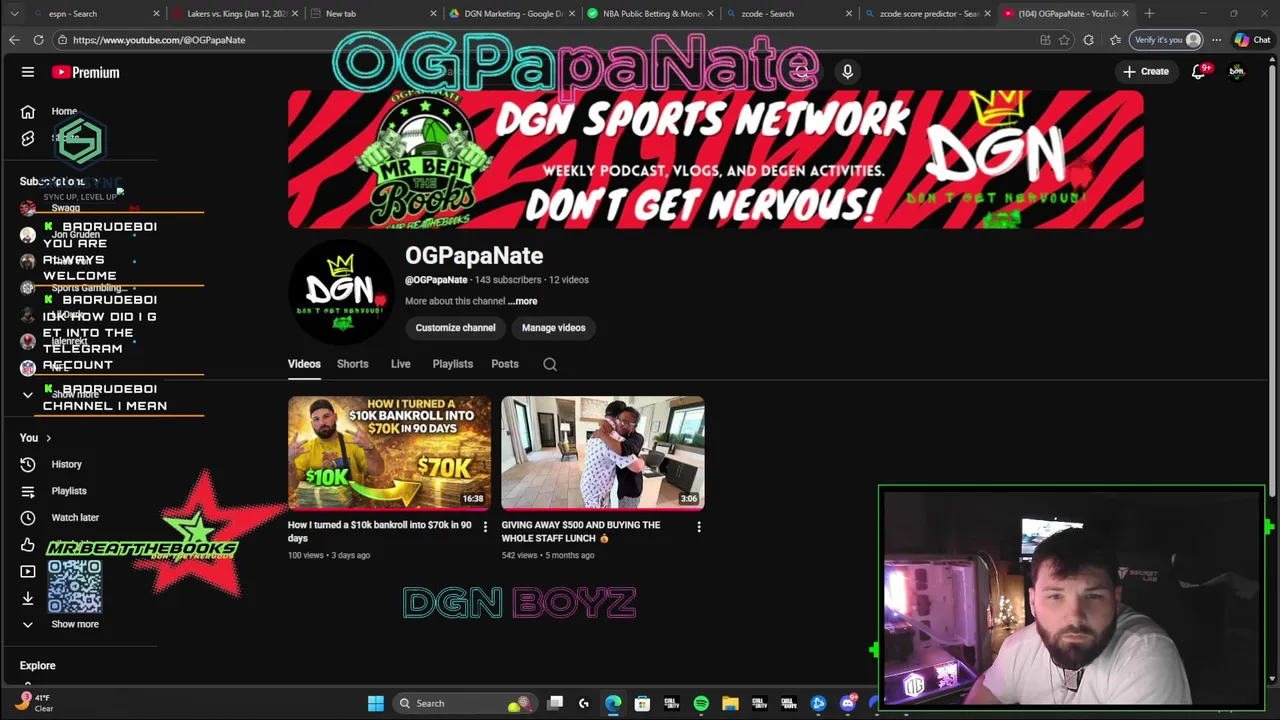Expand channel description ...more
Viewport: 1280px width, 720px height.
pos(522,301)
